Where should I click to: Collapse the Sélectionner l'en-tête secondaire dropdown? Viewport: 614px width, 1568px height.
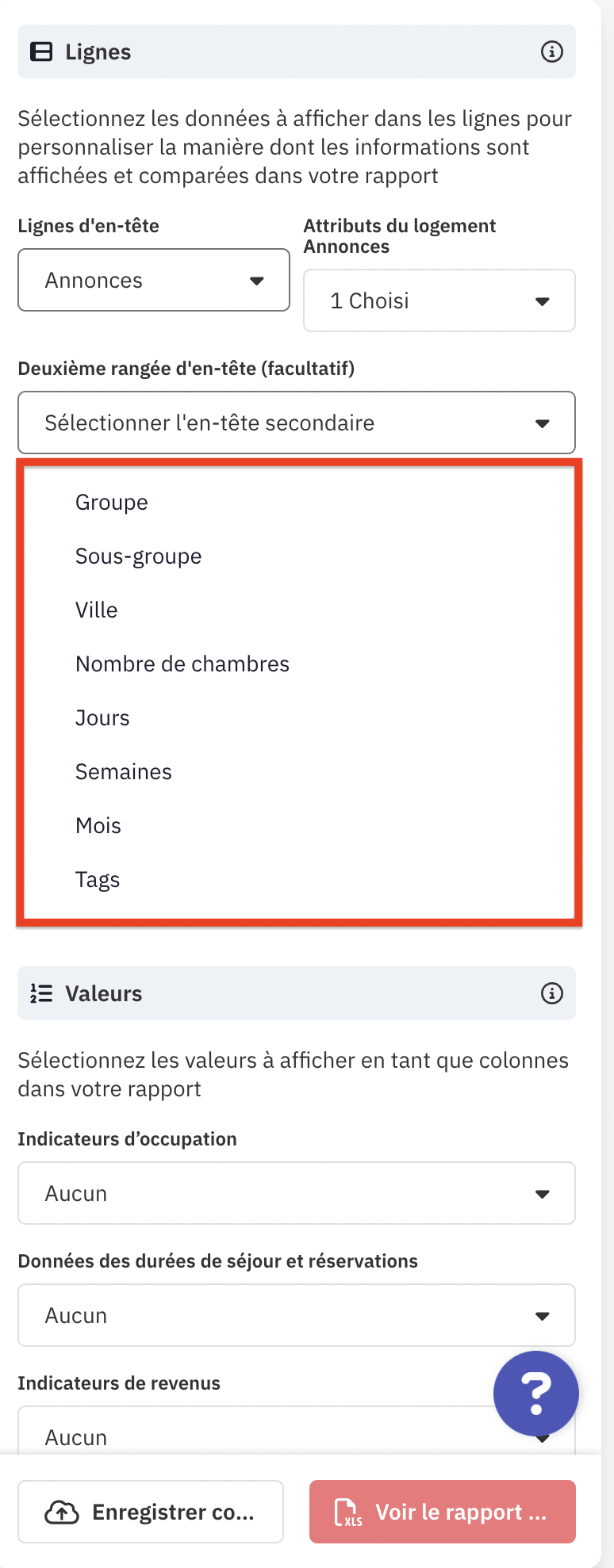[x=297, y=423]
